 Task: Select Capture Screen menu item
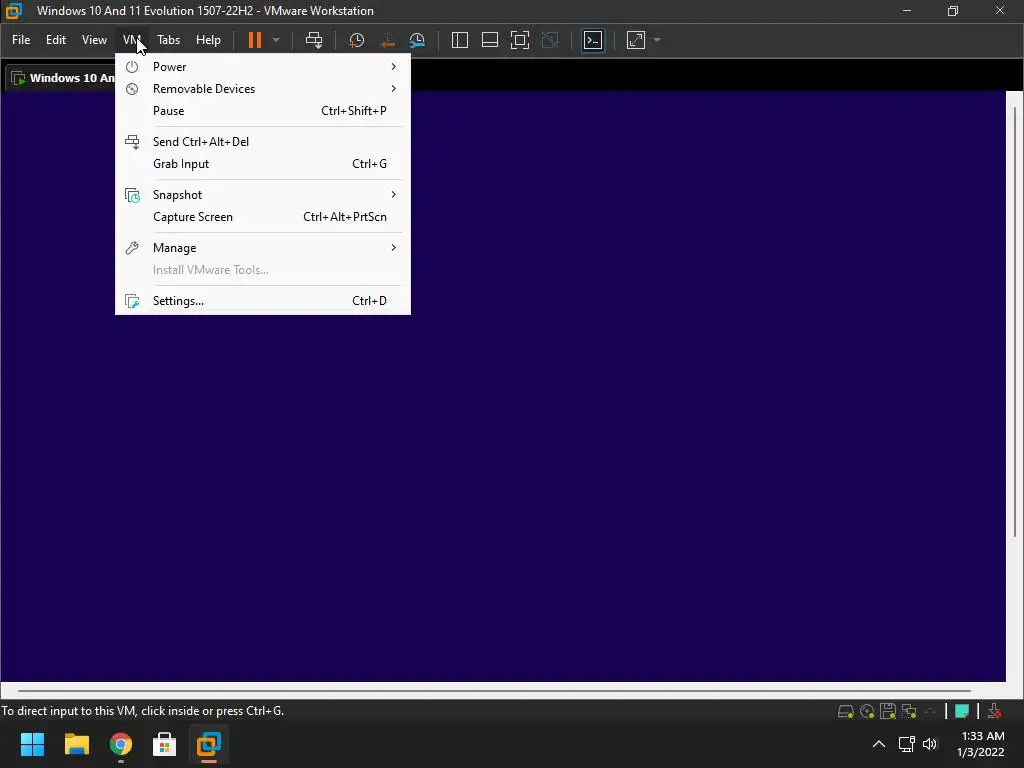pyautogui.click(x=263, y=217)
